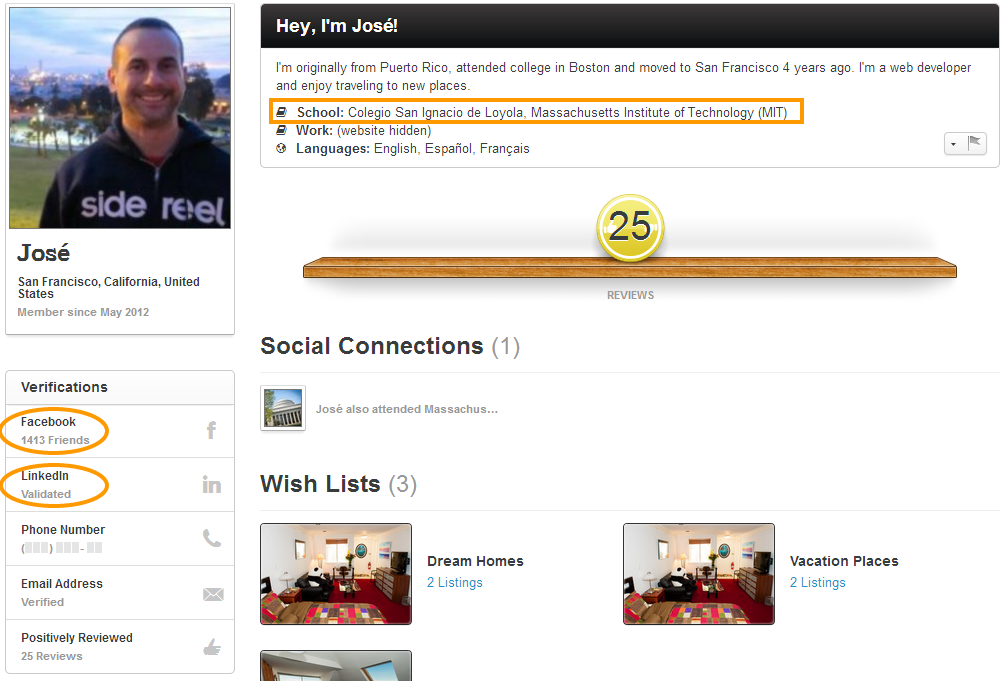The image size is (1003, 681).
Task: Open the 2 Listings link under Vacation Places
Action: coord(817,583)
